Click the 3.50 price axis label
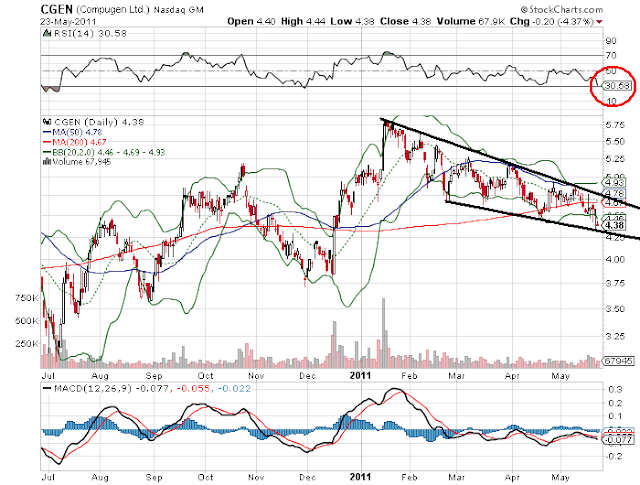 [x=615, y=309]
